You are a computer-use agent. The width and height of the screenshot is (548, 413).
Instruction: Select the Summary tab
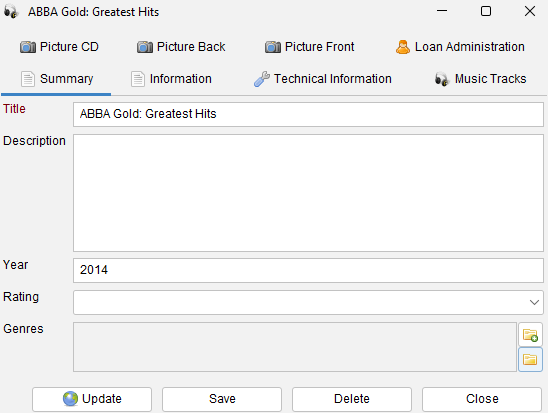57,79
